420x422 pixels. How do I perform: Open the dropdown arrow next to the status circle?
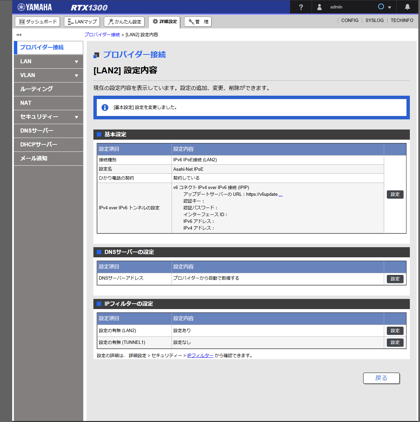point(389,7)
